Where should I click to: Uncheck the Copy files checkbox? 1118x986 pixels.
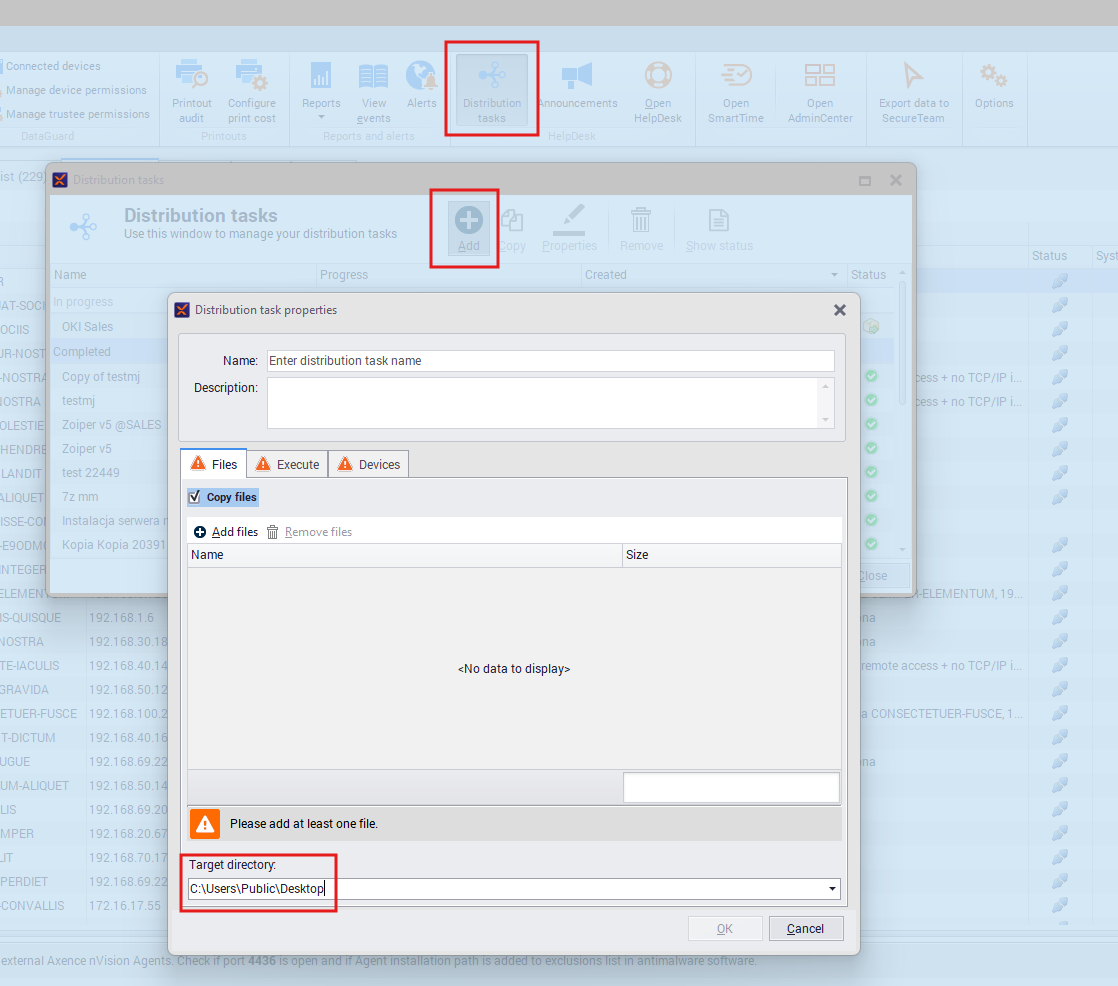coord(195,497)
